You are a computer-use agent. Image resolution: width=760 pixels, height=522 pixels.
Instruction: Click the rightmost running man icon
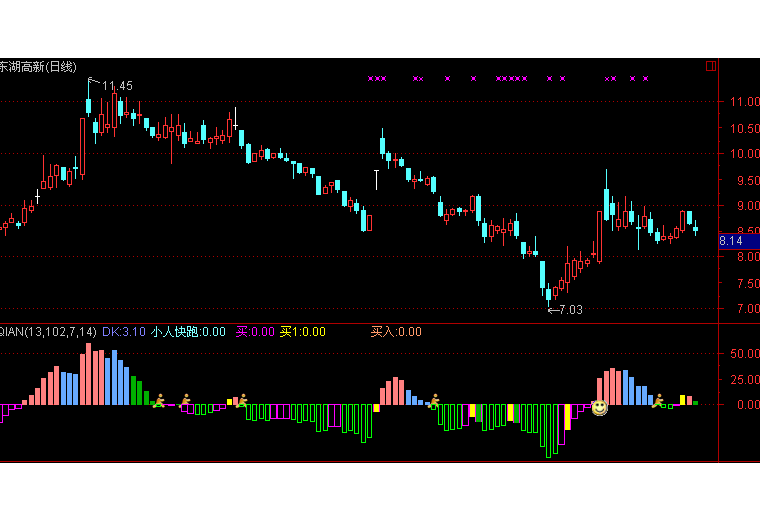(x=657, y=401)
